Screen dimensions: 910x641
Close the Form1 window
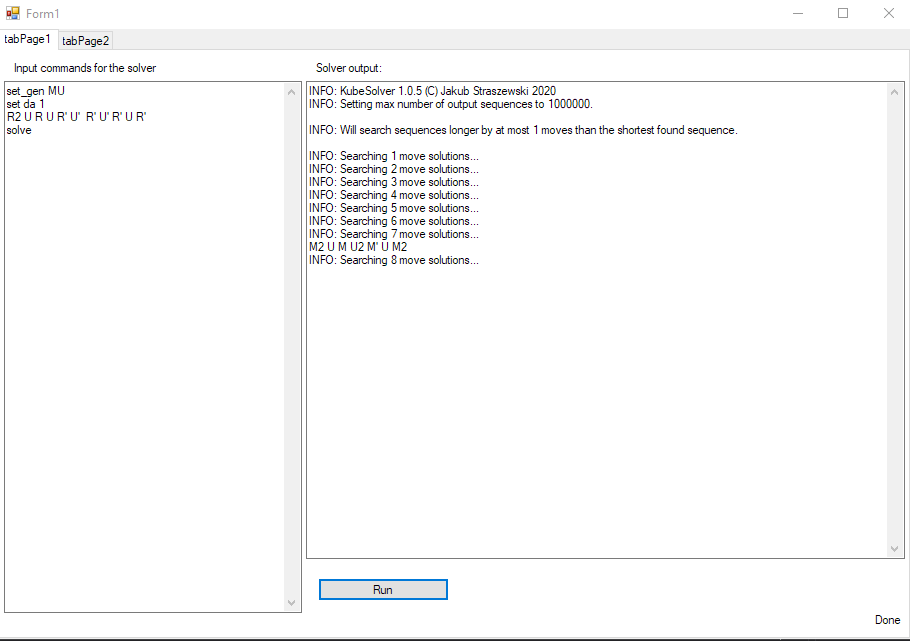click(x=889, y=13)
